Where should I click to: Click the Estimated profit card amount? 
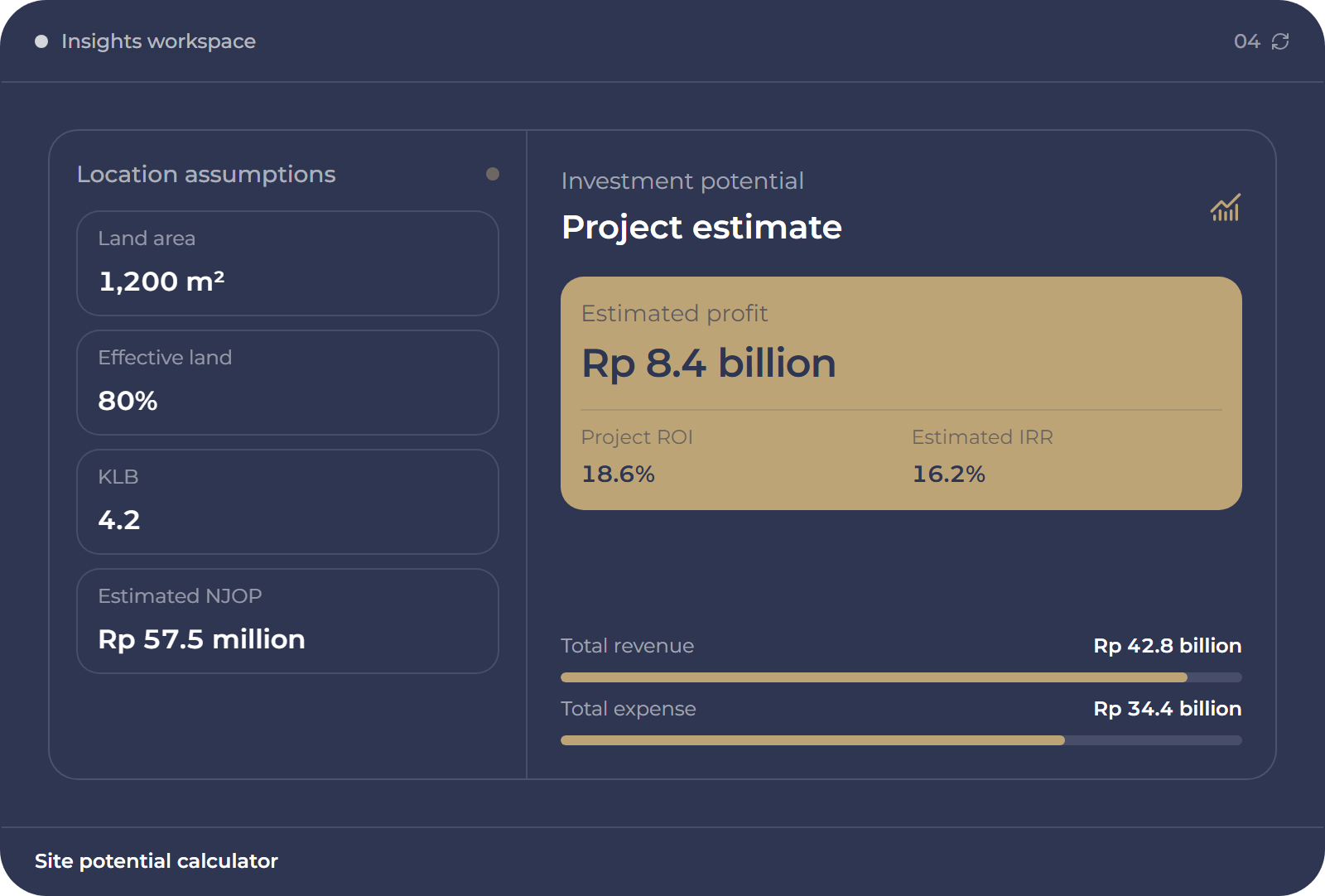coord(709,364)
